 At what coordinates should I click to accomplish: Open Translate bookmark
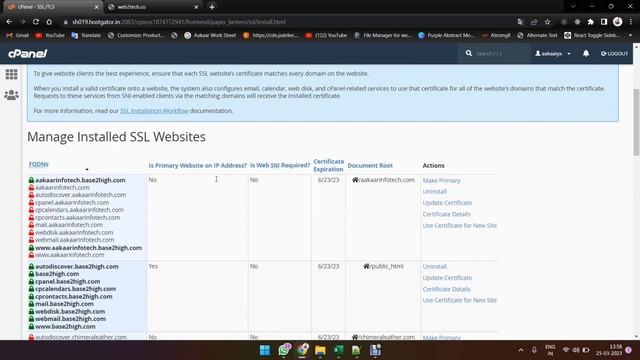pyautogui.click(x=86, y=36)
